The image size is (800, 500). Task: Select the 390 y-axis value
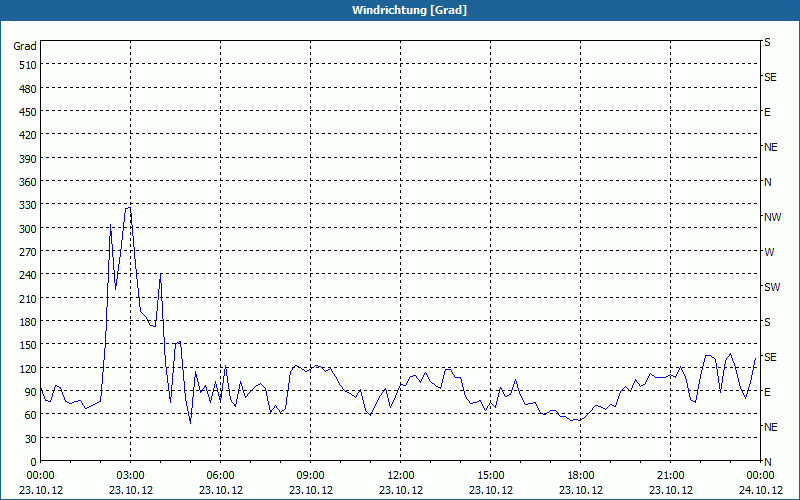click(x=28, y=159)
